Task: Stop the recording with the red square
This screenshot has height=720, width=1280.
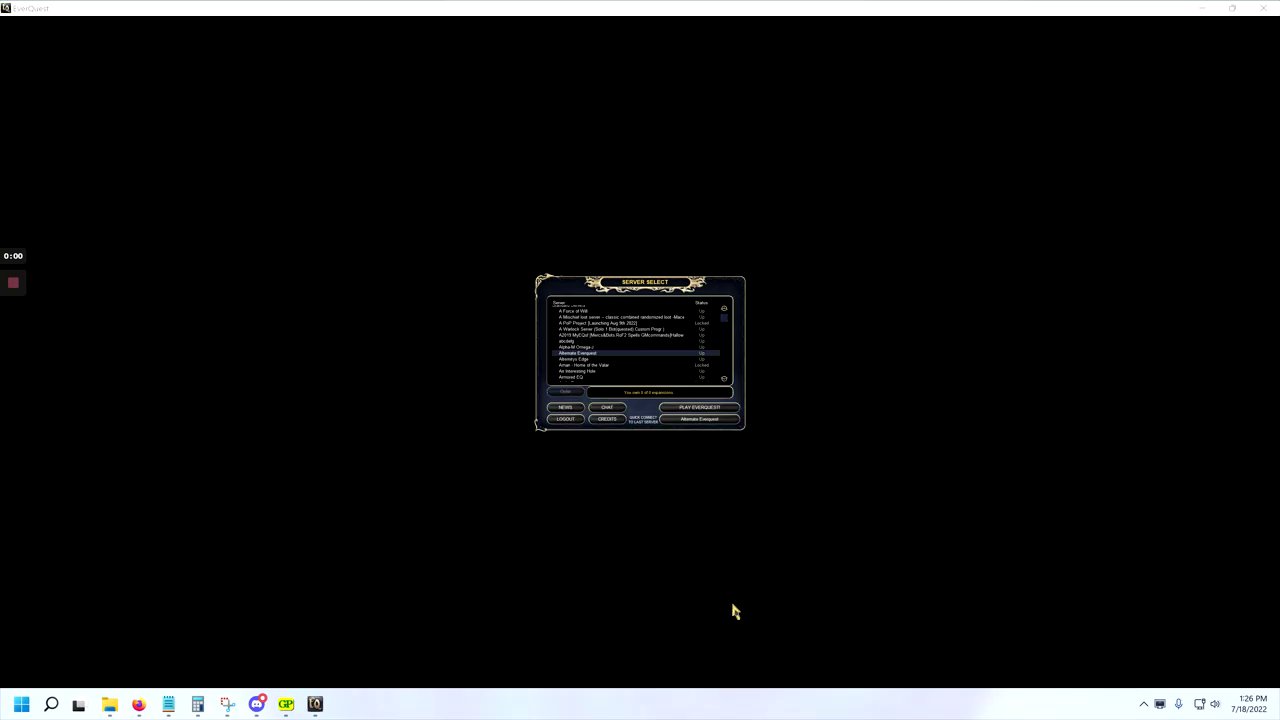Action: tap(13, 283)
